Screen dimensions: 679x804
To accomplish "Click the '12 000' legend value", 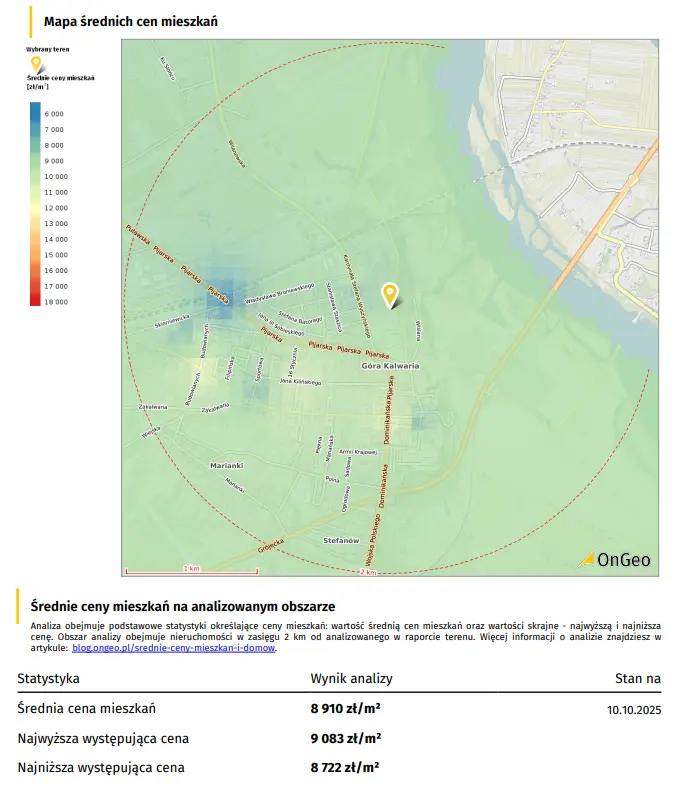I will pyautogui.click(x=56, y=208).
